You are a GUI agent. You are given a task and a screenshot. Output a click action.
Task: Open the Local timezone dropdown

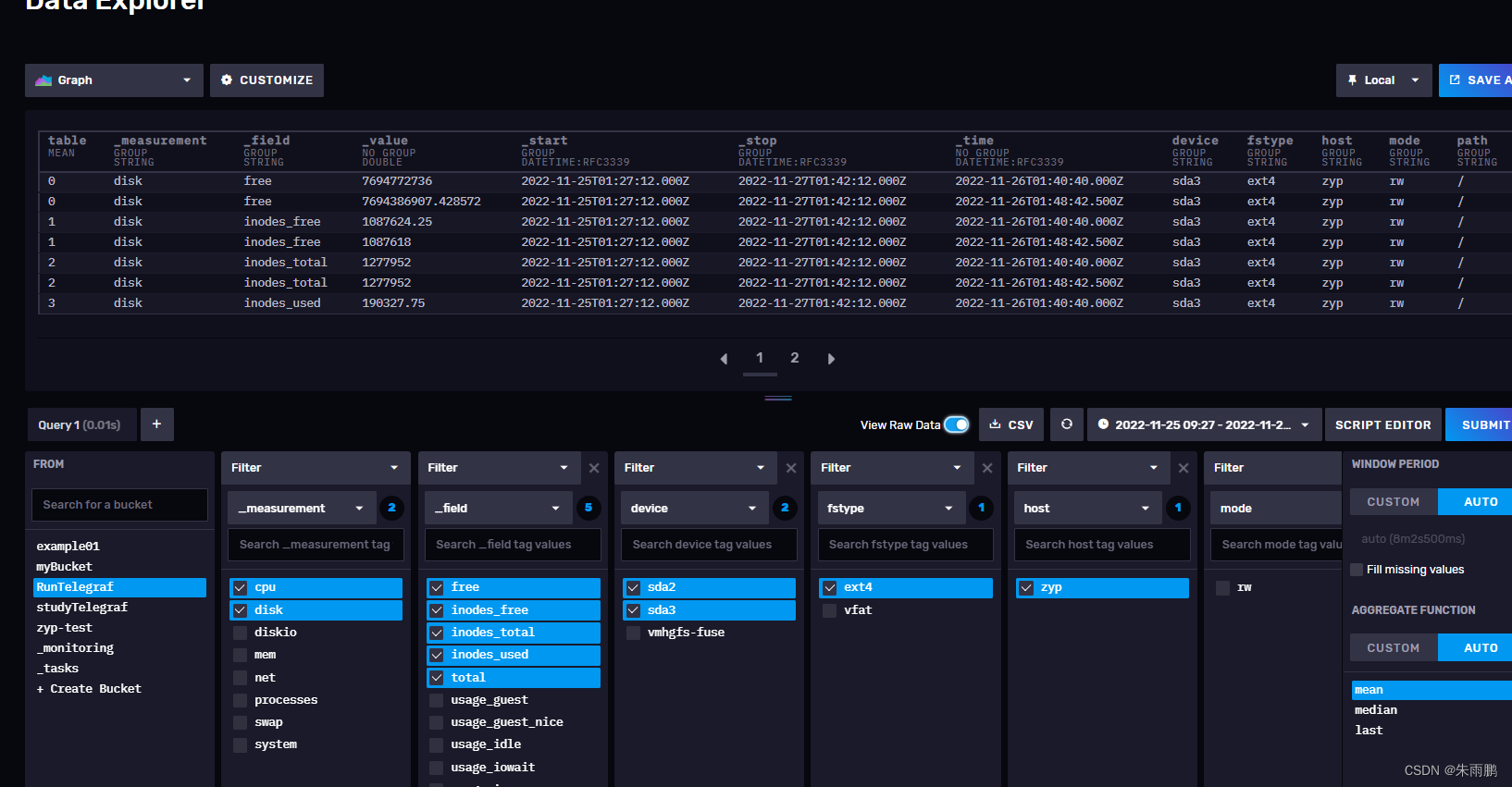click(1383, 80)
